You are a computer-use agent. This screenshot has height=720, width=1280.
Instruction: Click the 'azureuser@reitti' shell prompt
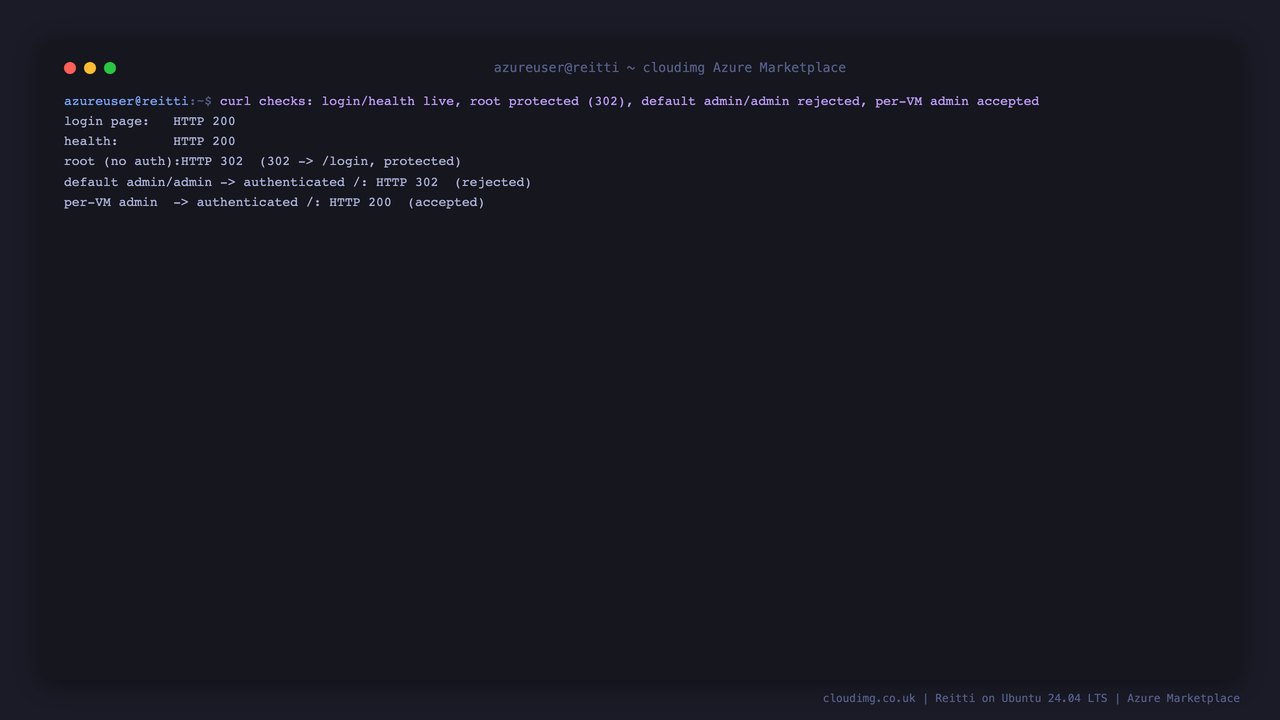(x=126, y=101)
